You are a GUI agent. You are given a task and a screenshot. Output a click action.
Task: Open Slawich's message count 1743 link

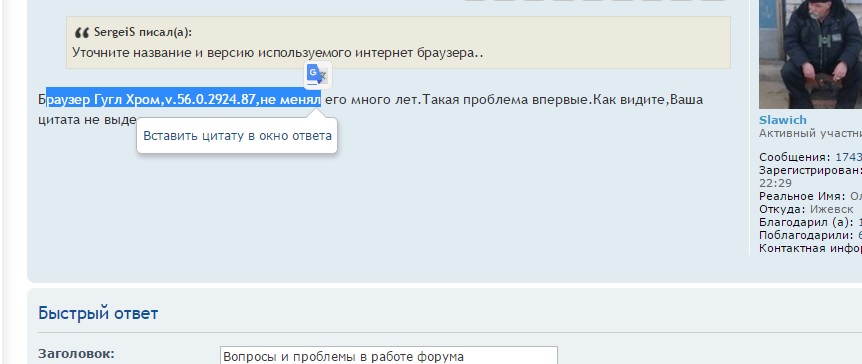point(848,157)
